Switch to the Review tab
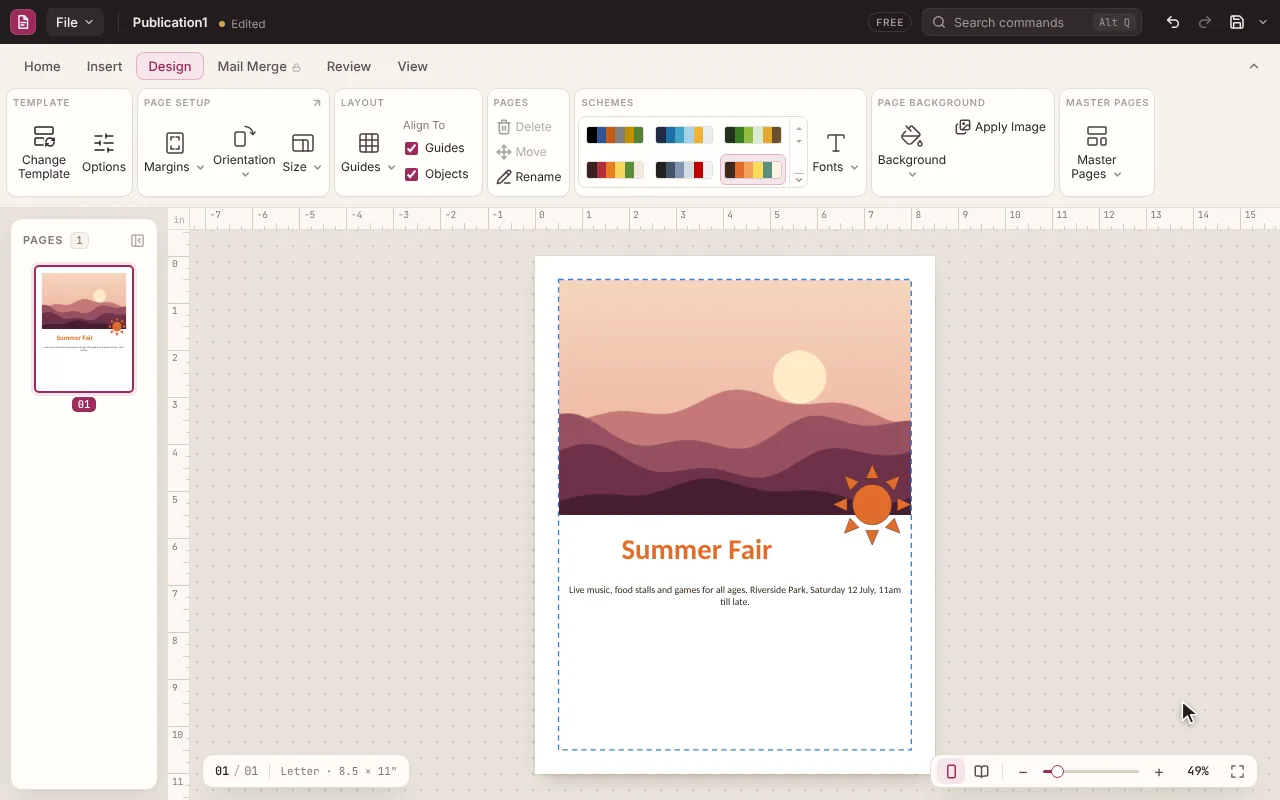1280x800 pixels. coord(349,66)
